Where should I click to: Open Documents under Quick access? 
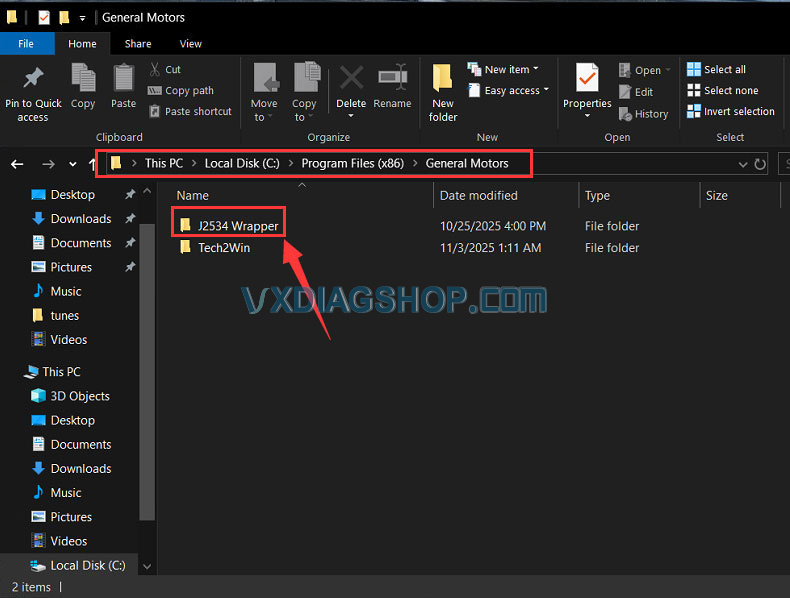[81, 243]
